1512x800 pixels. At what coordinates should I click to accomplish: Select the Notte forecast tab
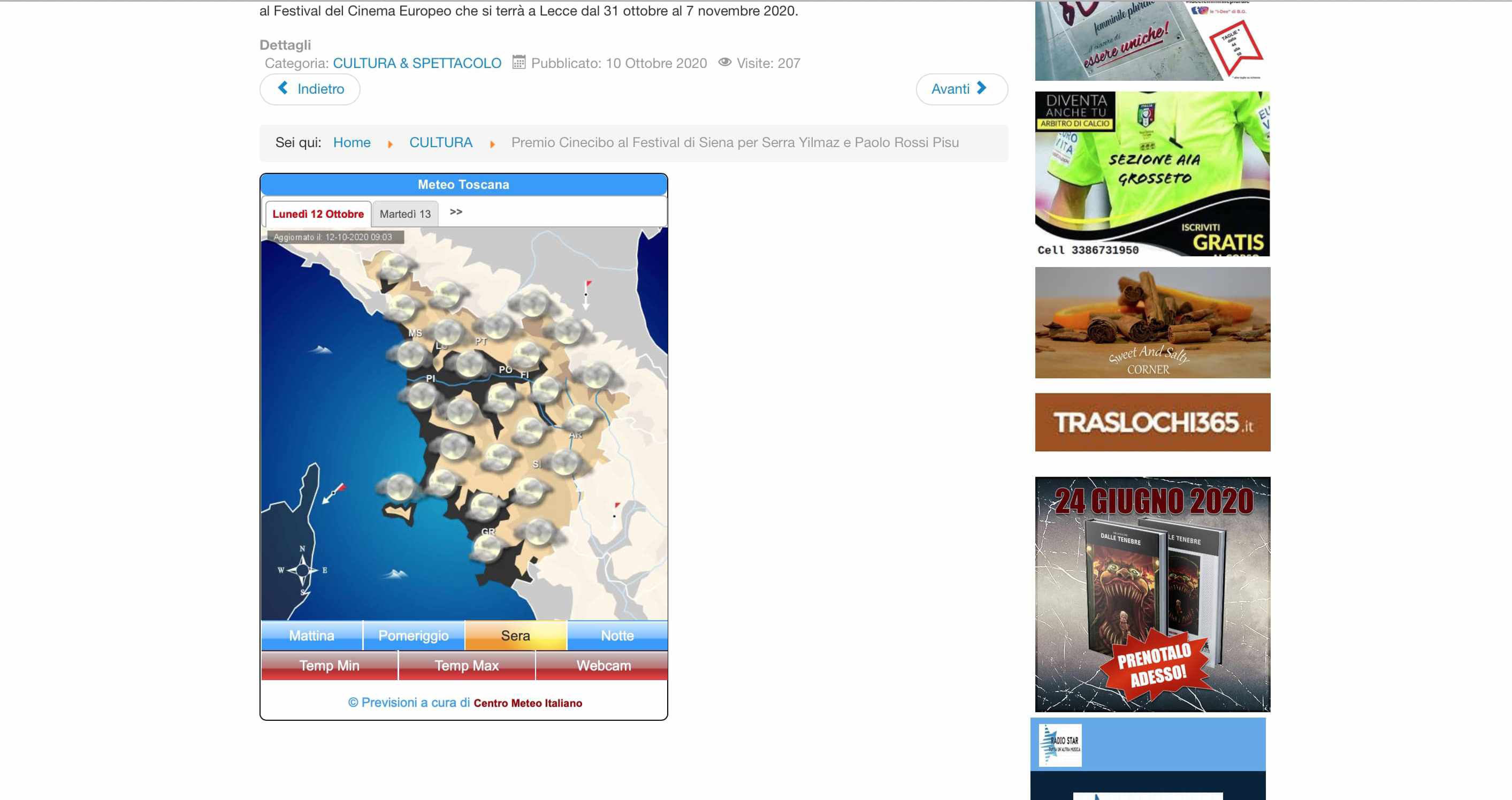617,636
